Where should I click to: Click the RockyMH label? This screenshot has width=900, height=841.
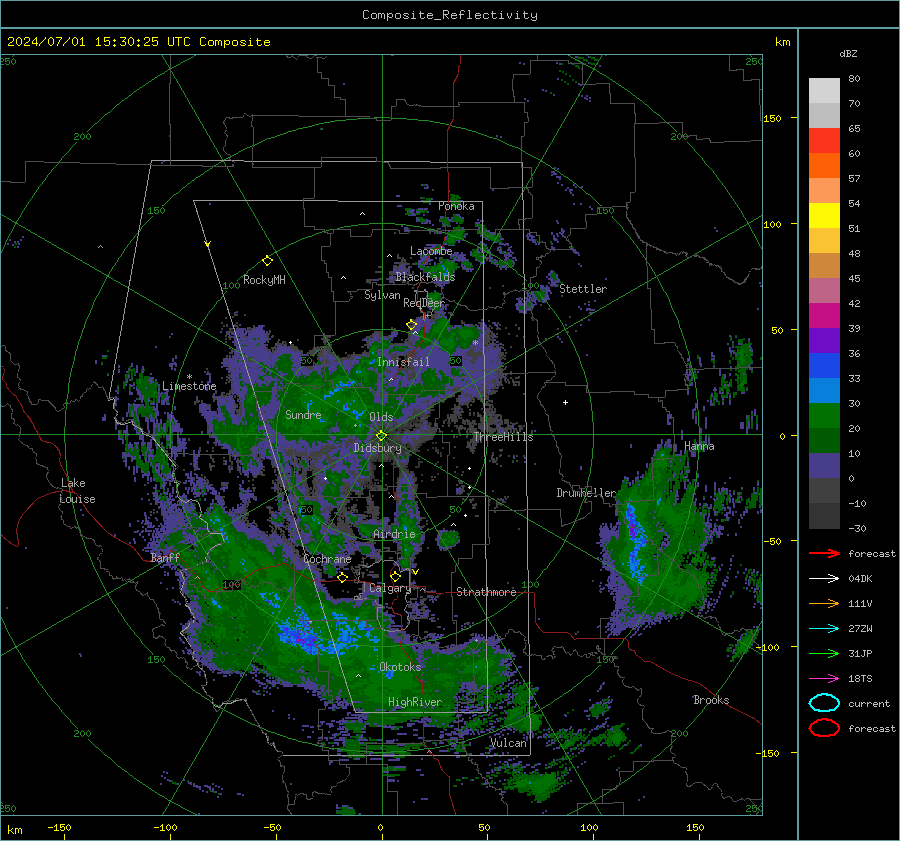pos(264,280)
